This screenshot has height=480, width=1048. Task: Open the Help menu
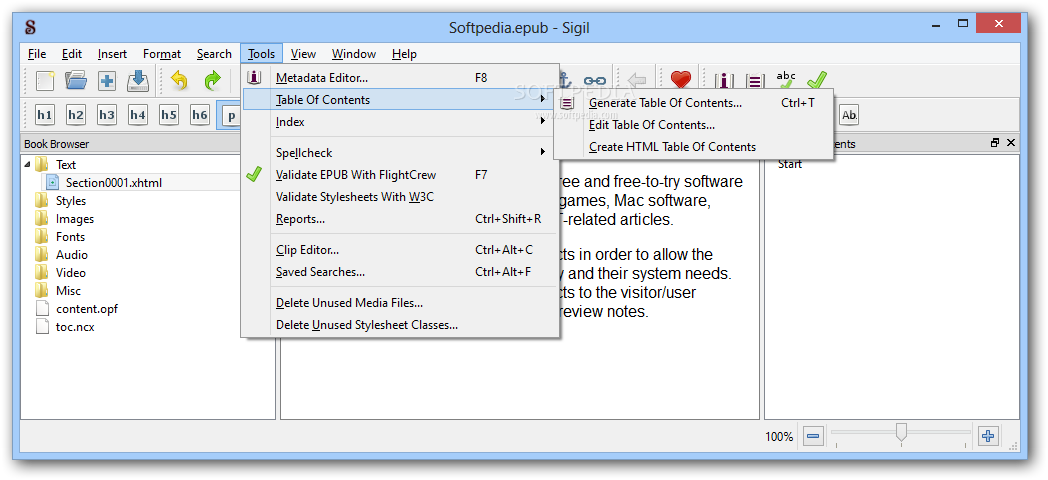click(404, 53)
